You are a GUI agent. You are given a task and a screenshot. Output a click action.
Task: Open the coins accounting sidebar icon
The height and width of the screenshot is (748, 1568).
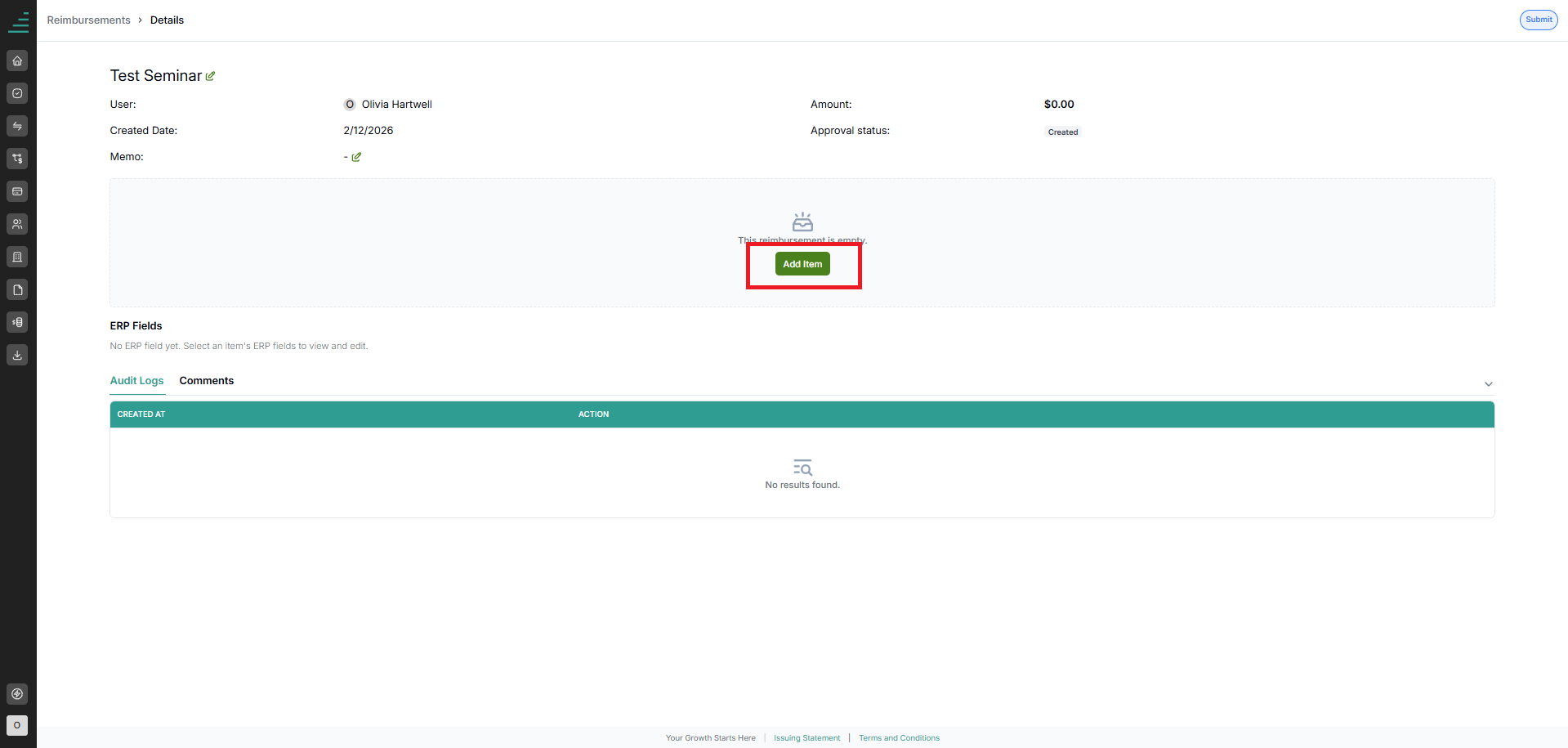[x=17, y=322]
